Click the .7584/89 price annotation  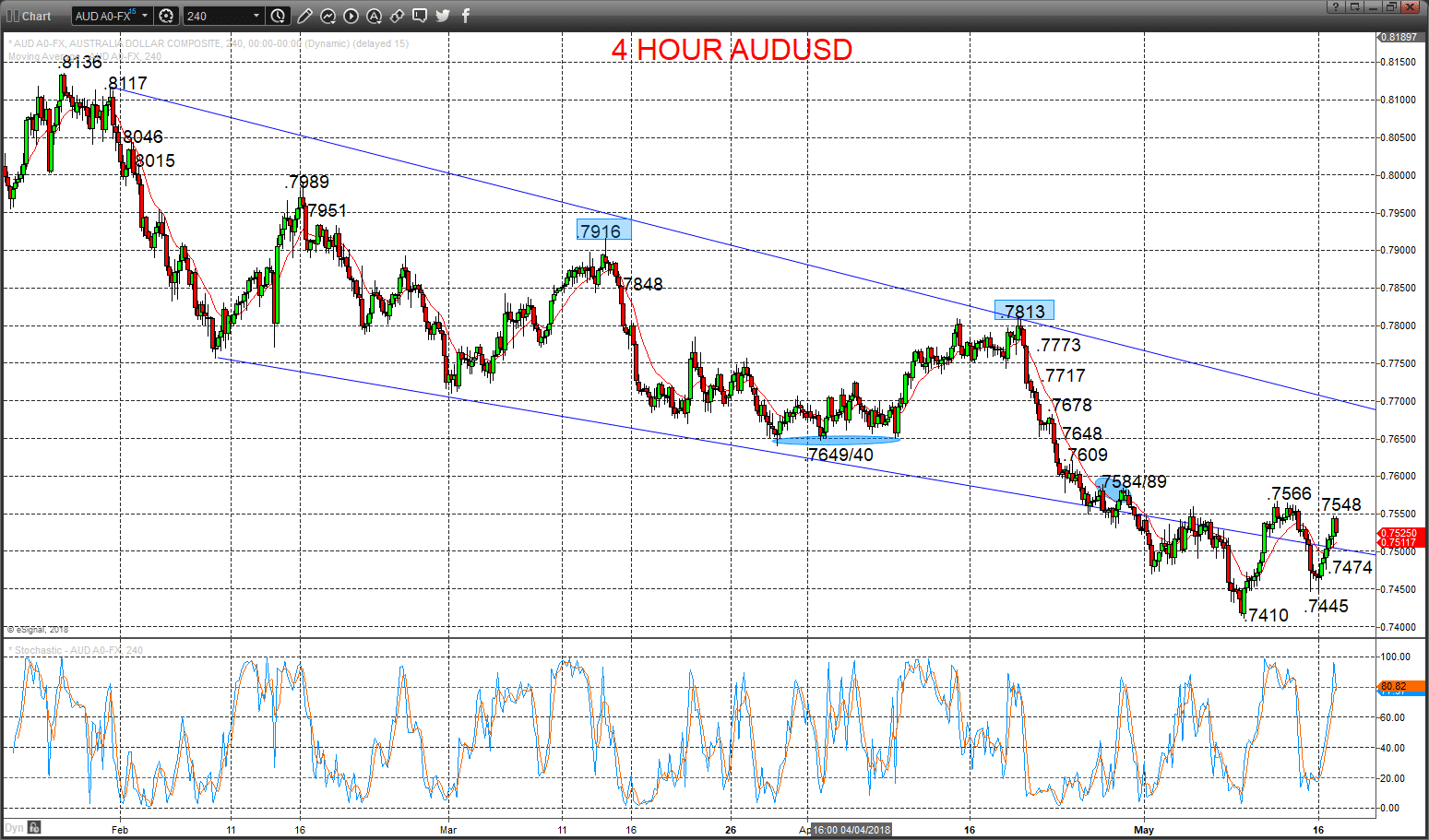(x=1134, y=481)
